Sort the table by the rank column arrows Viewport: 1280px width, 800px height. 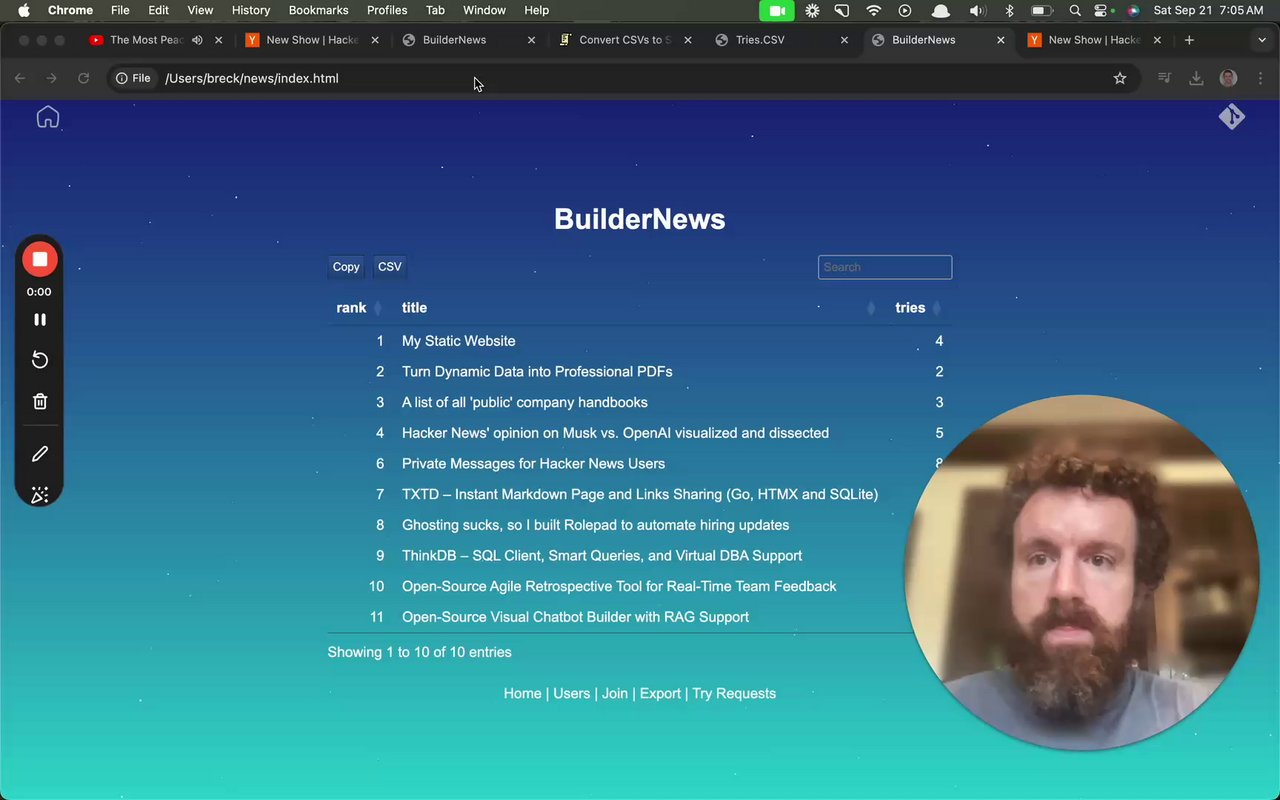pyautogui.click(x=378, y=308)
